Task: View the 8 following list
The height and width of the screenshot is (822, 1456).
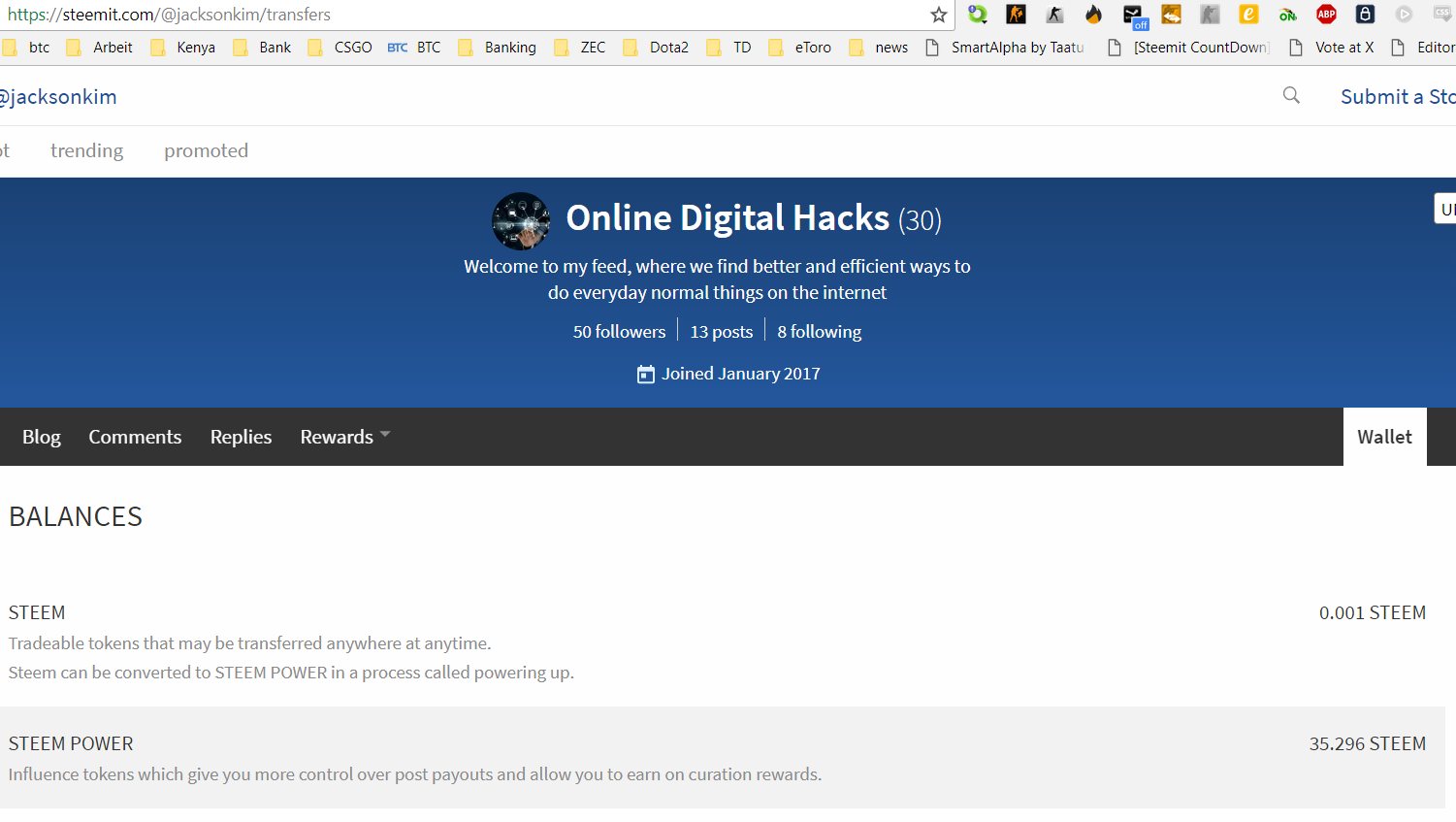Action: pos(820,332)
